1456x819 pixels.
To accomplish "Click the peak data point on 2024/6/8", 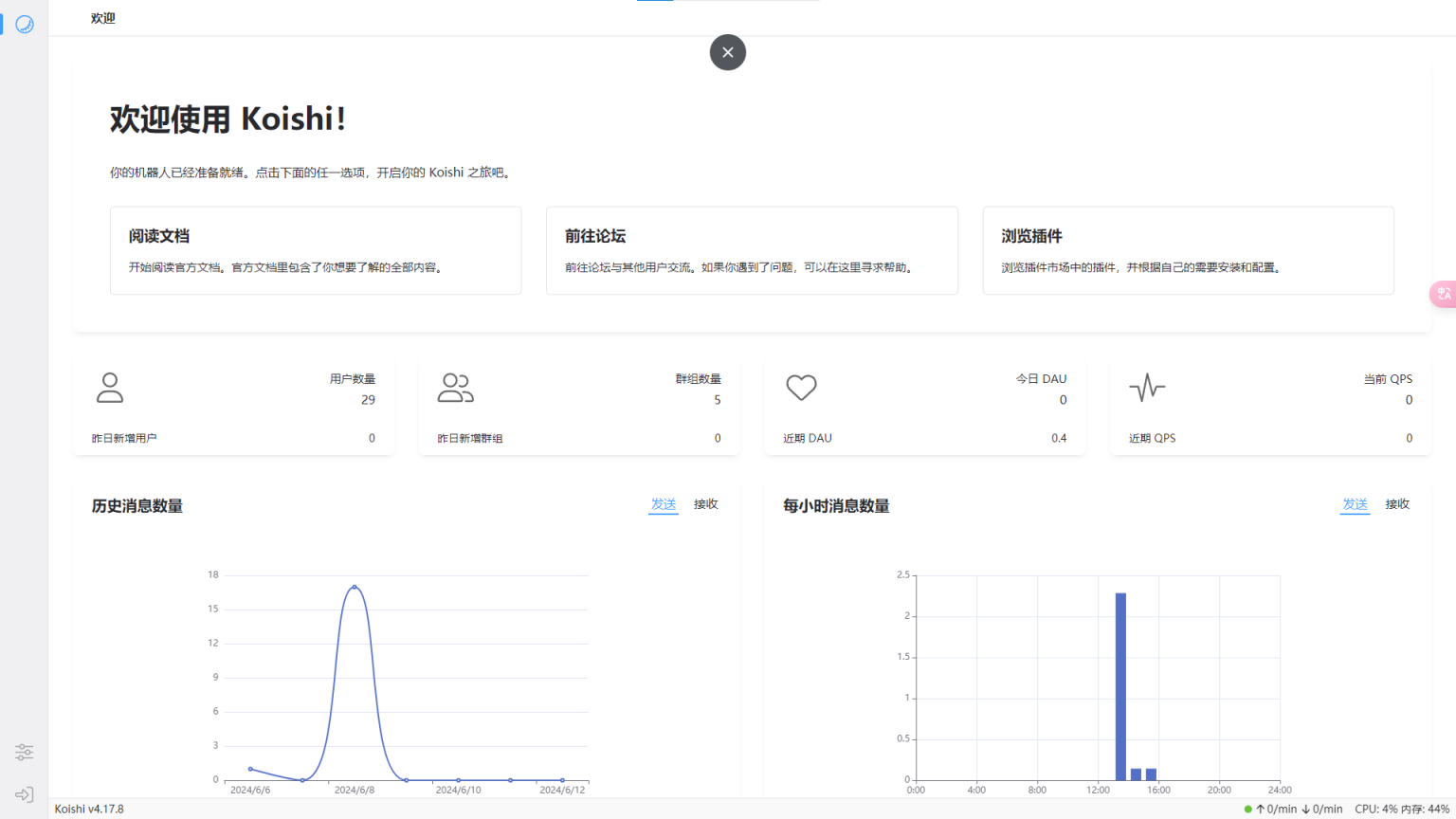I will (355, 587).
